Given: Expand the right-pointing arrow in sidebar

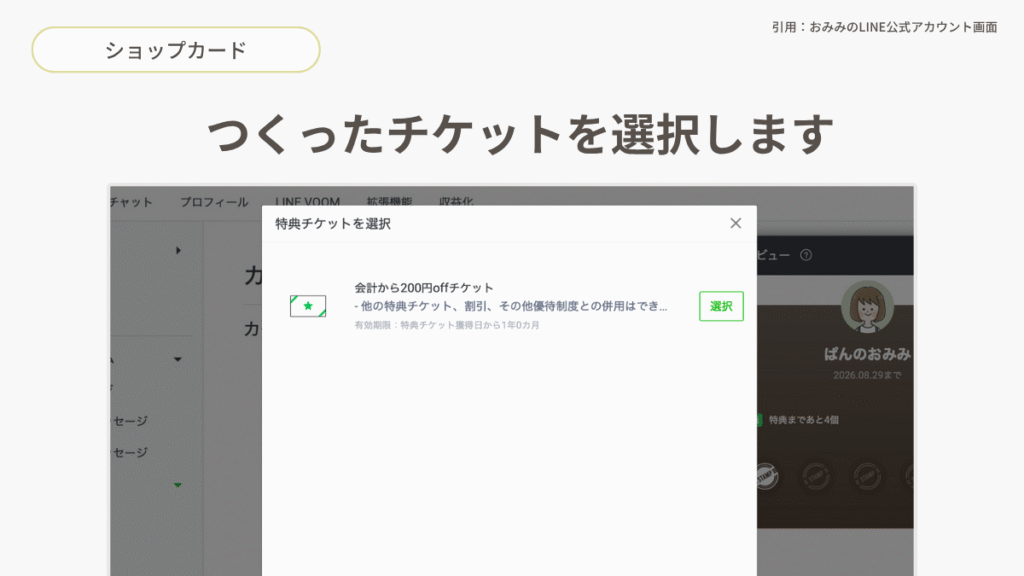Looking at the screenshot, I should click(179, 250).
